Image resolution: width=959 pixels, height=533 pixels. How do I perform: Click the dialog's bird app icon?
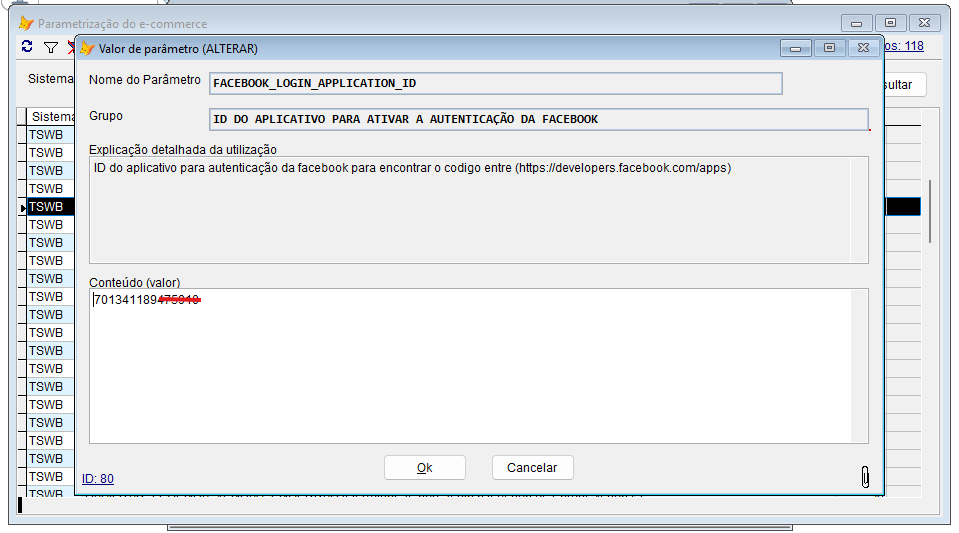click(x=87, y=48)
